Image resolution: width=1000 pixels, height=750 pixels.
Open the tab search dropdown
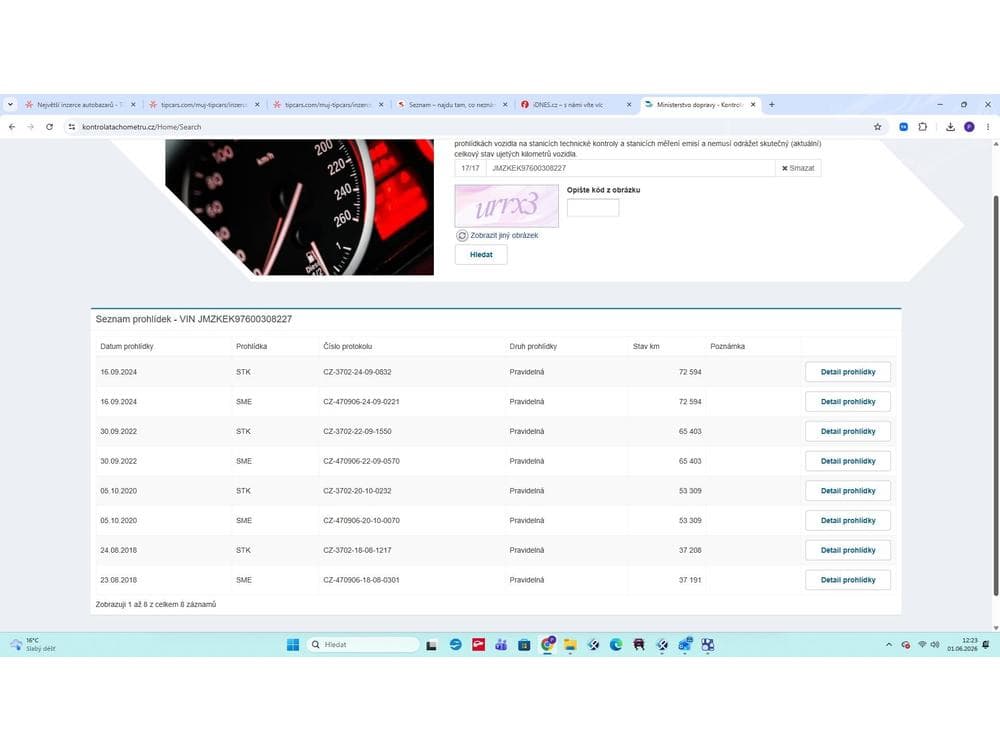[10, 105]
